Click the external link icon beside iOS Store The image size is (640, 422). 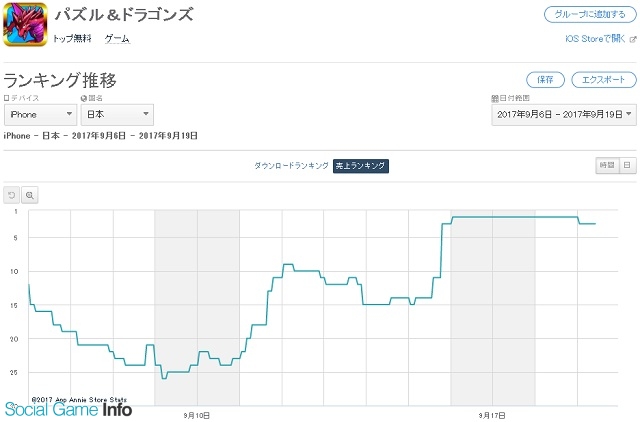(631, 39)
